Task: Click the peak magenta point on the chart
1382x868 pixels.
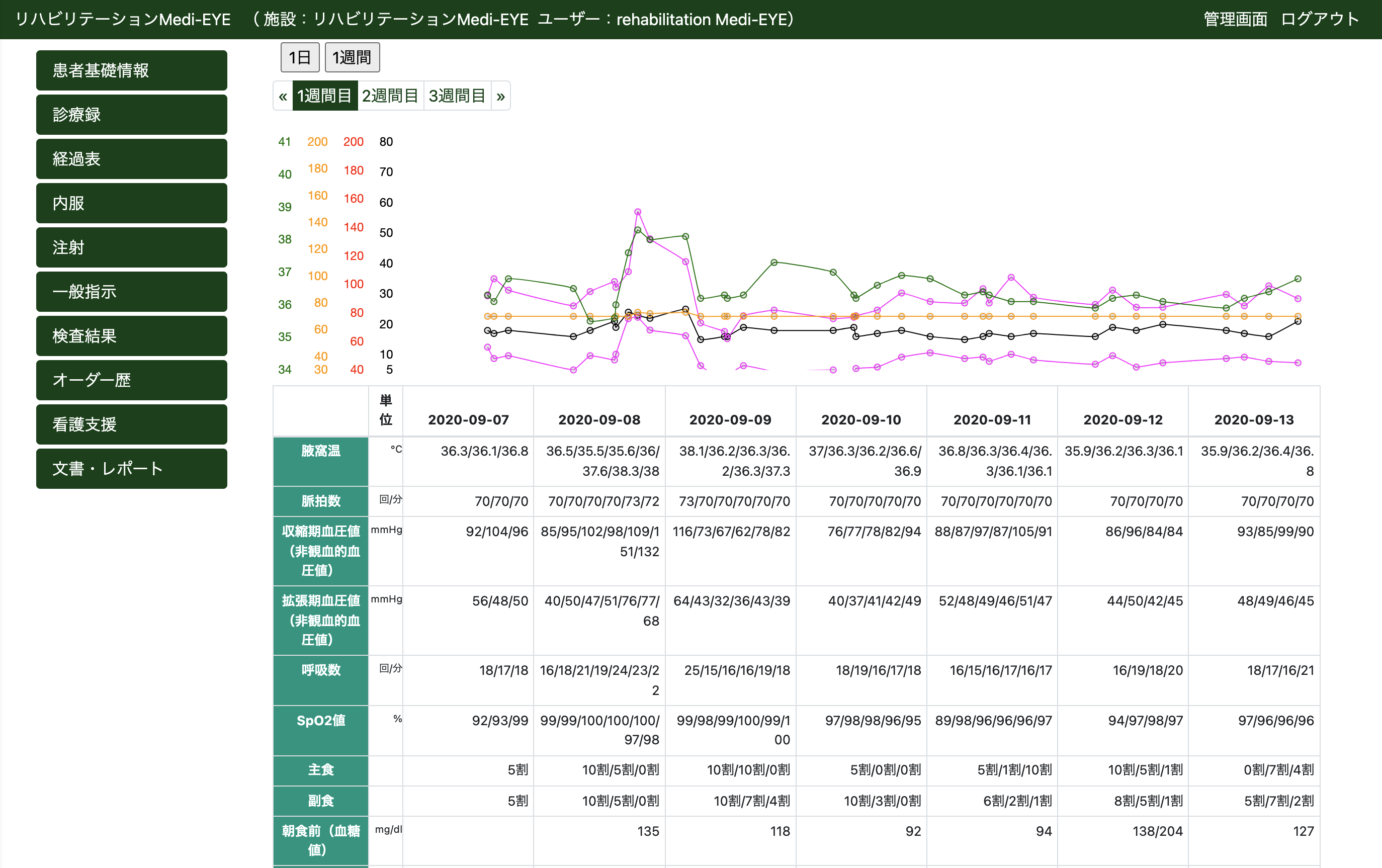Action: (638, 212)
